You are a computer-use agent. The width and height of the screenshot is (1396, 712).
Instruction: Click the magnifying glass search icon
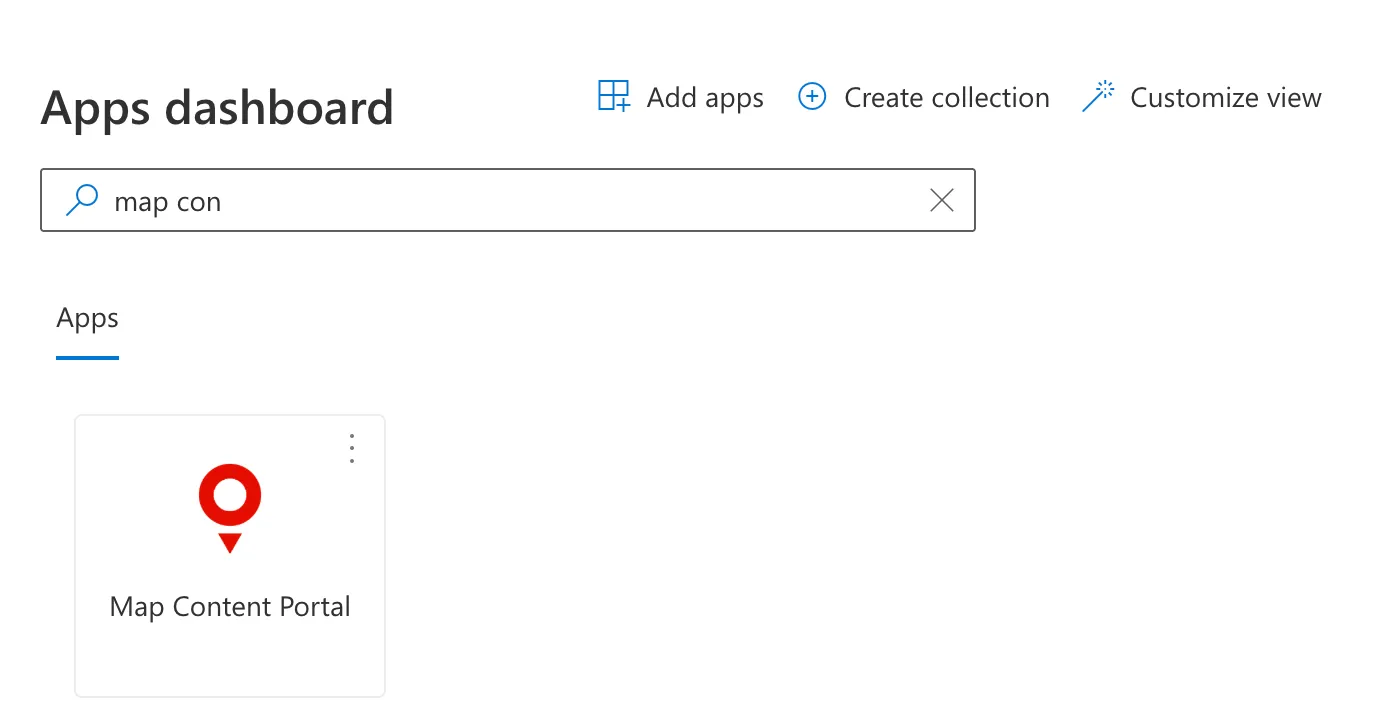(81, 200)
